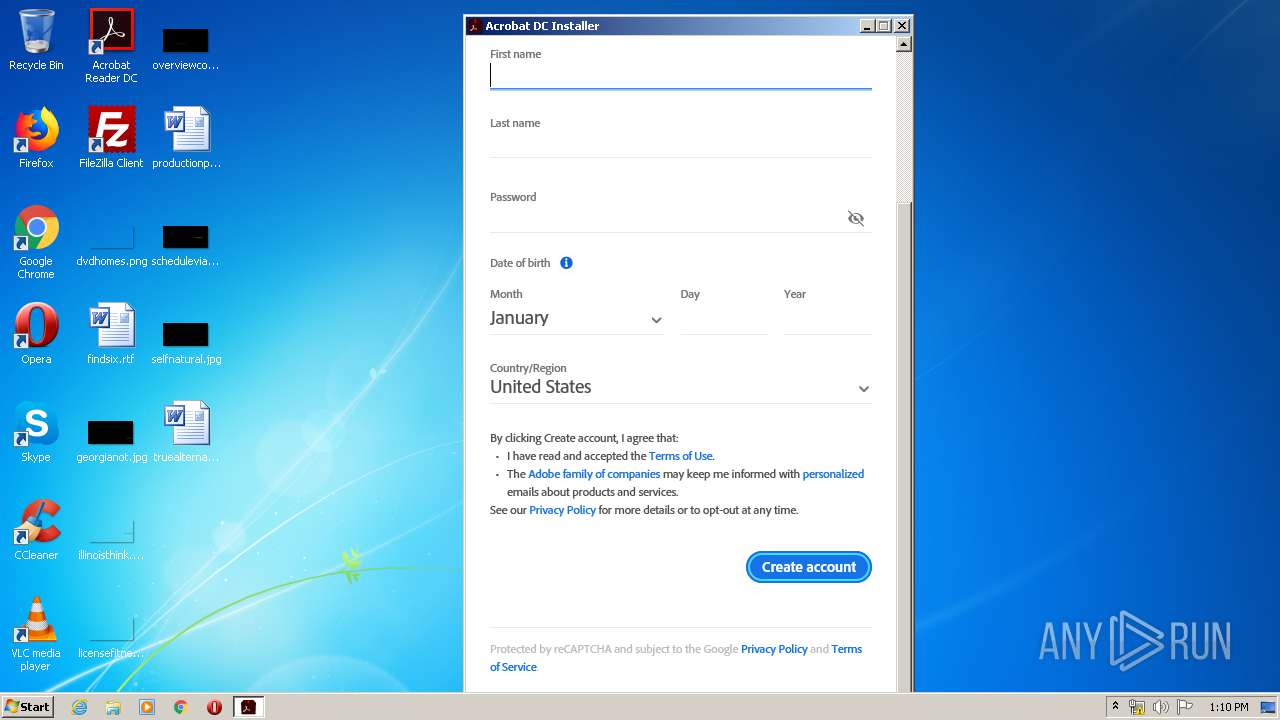Image resolution: width=1280 pixels, height=720 pixels.
Task: Select dvdhomes.png file on desktop
Action: [111, 242]
